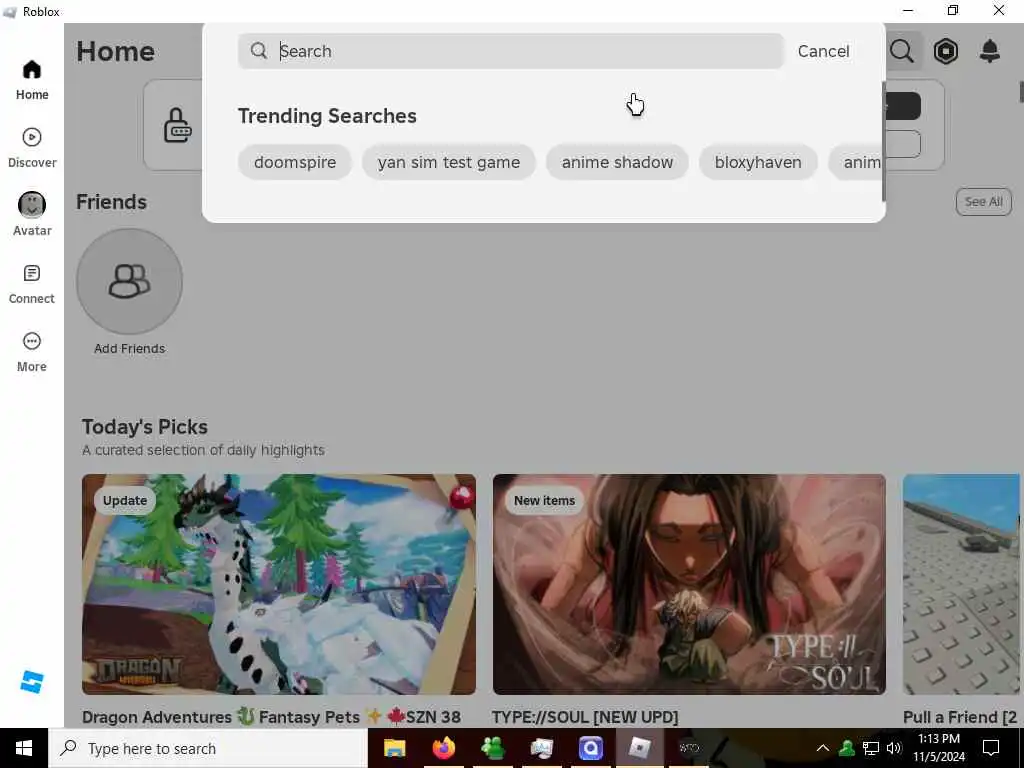Screen dimensions: 1024x768
Task: Open the notifications bell
Action: click(x=990, y=51)
